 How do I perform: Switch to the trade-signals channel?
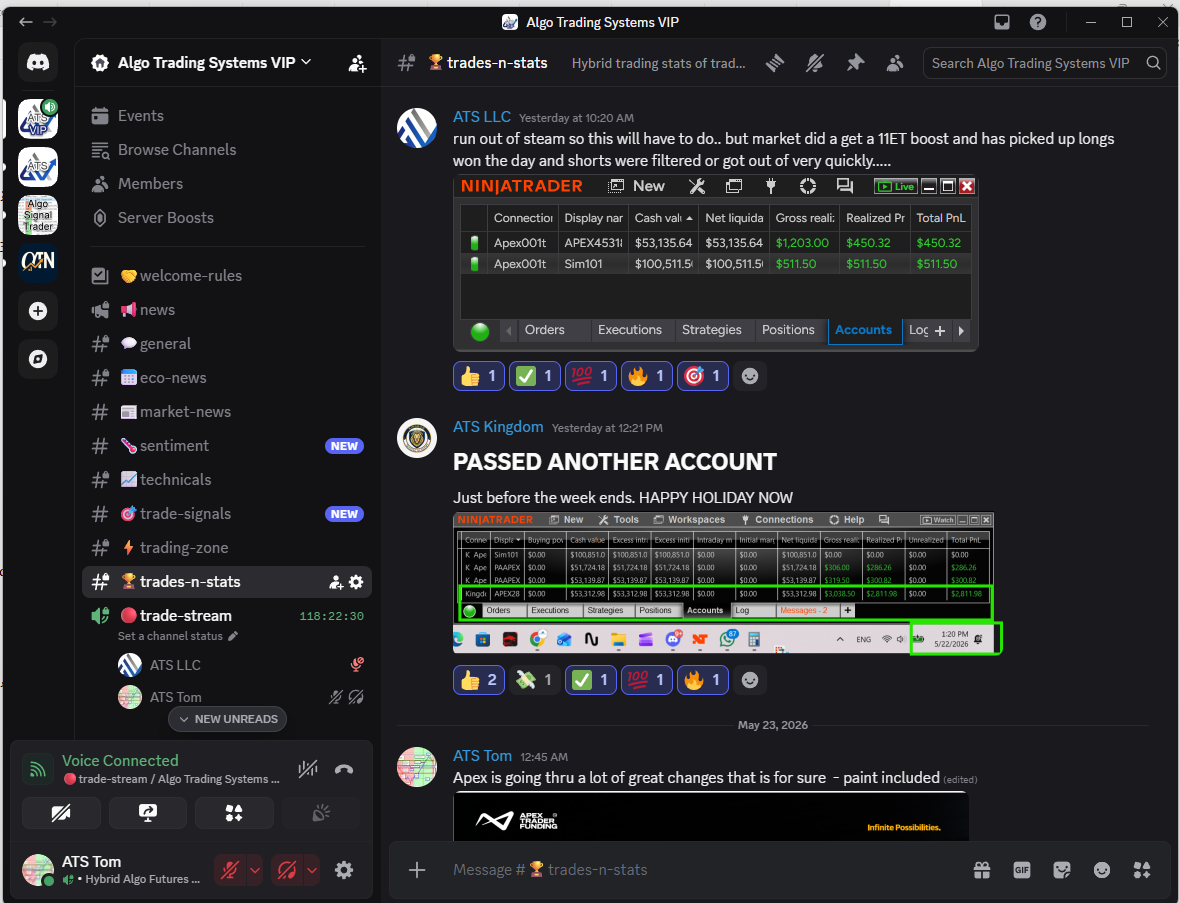pyautogui.click(x=227, y=514)
